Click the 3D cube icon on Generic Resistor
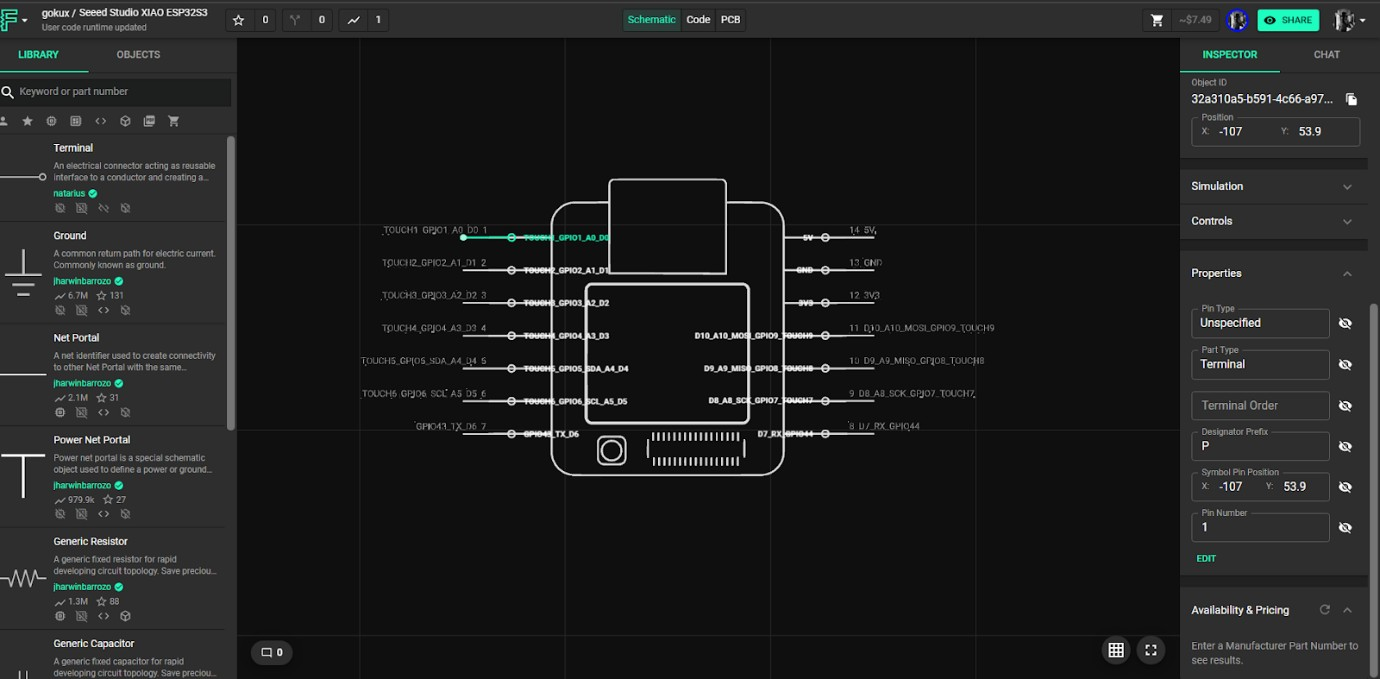 click(x=125, y=616)
